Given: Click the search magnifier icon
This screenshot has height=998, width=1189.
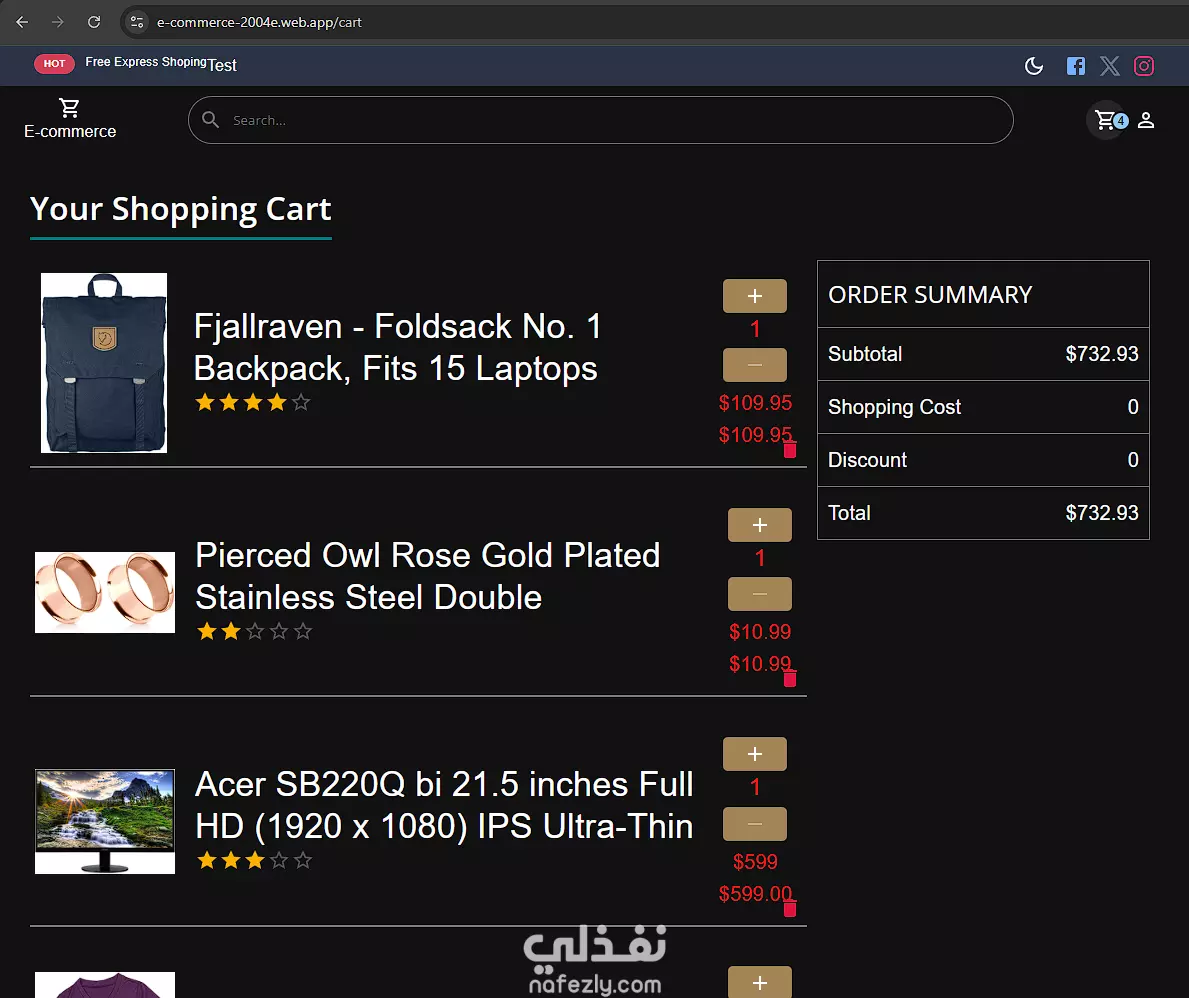Looking at the screenshot, I should (211, 120).
